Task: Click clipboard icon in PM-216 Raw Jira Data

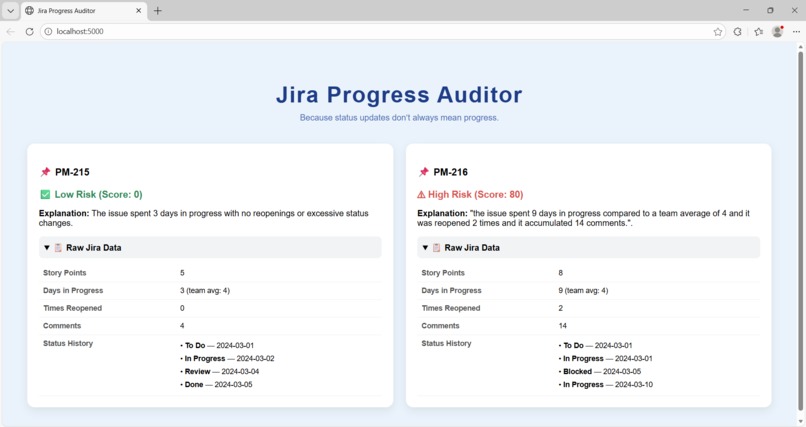Action: coord(436,248)
